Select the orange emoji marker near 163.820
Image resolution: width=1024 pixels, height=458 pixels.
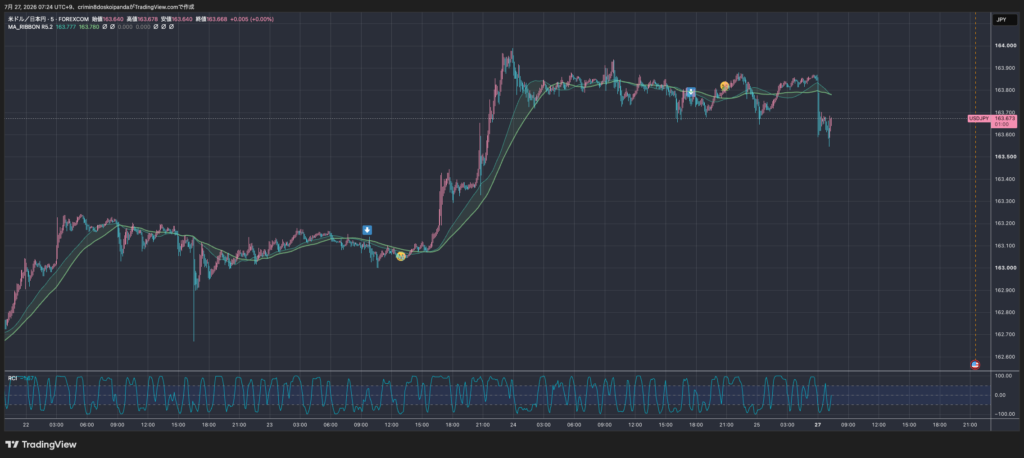click(x=724, y=86)
